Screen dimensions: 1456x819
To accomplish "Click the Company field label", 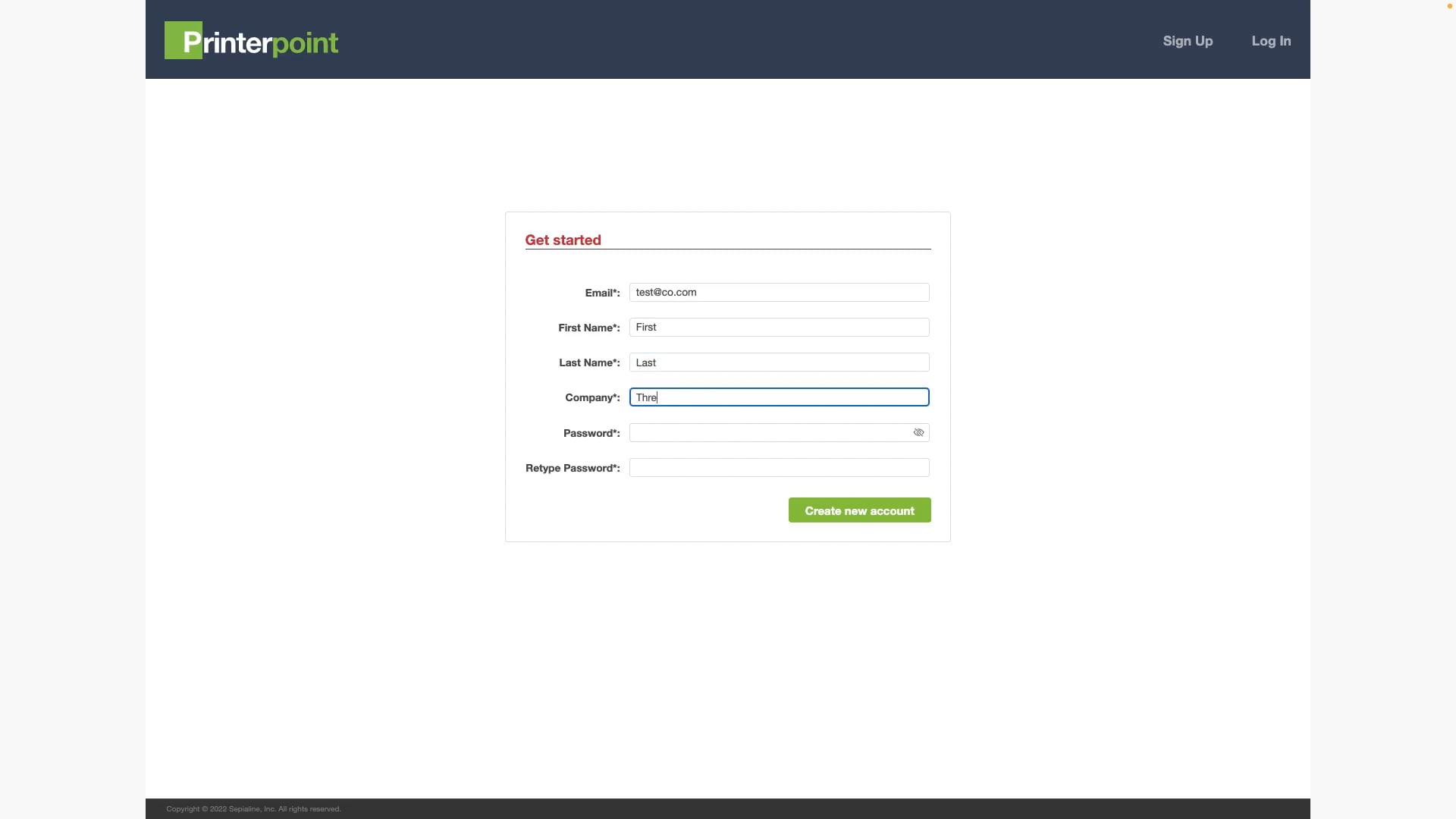I will (592, 397).
